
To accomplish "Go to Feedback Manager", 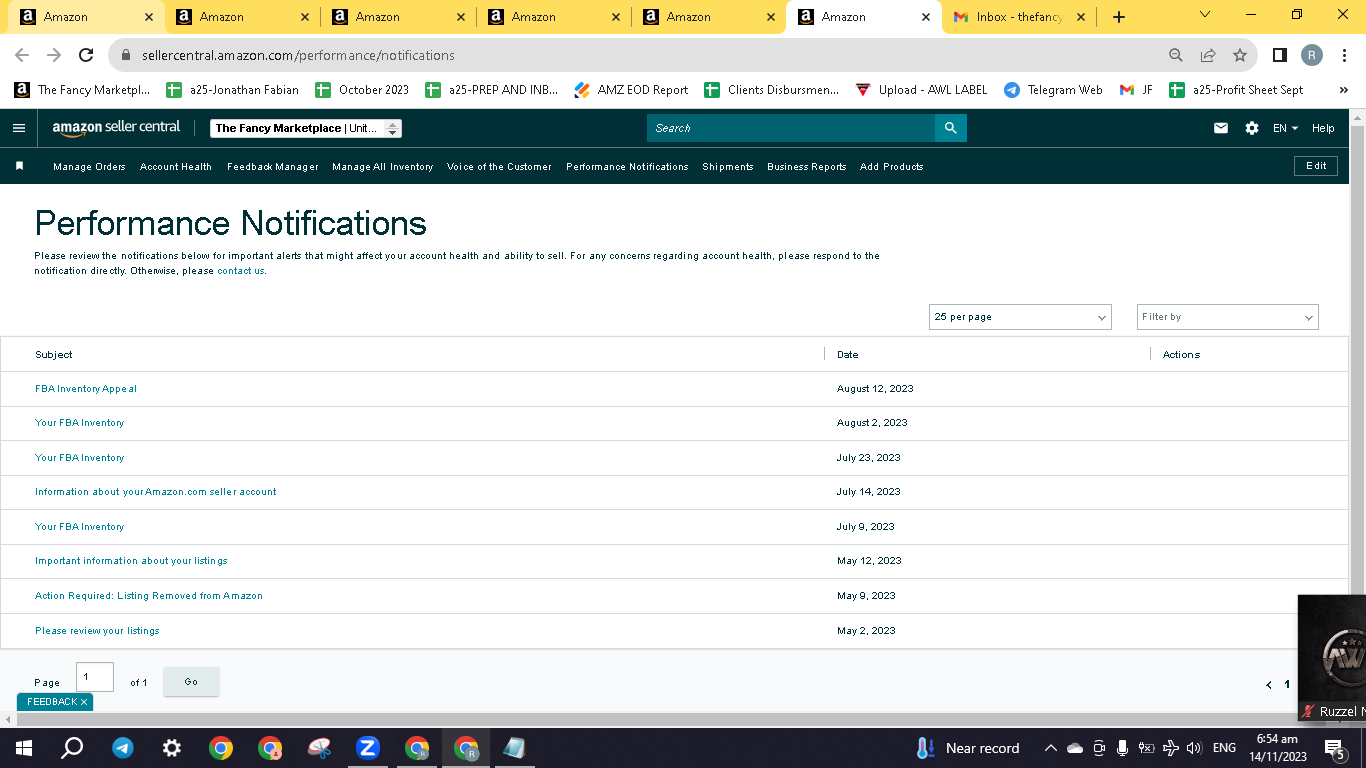I will [273, 167].
